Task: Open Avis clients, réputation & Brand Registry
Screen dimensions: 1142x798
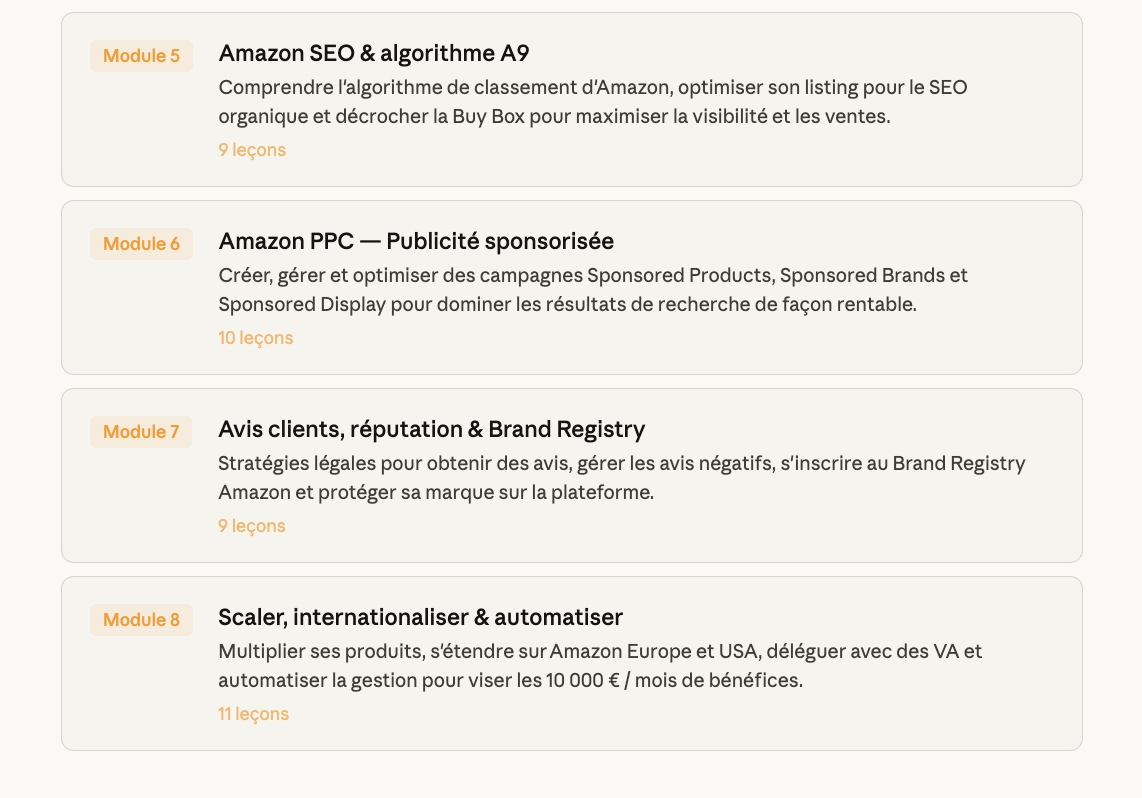Action: point(431,429)
